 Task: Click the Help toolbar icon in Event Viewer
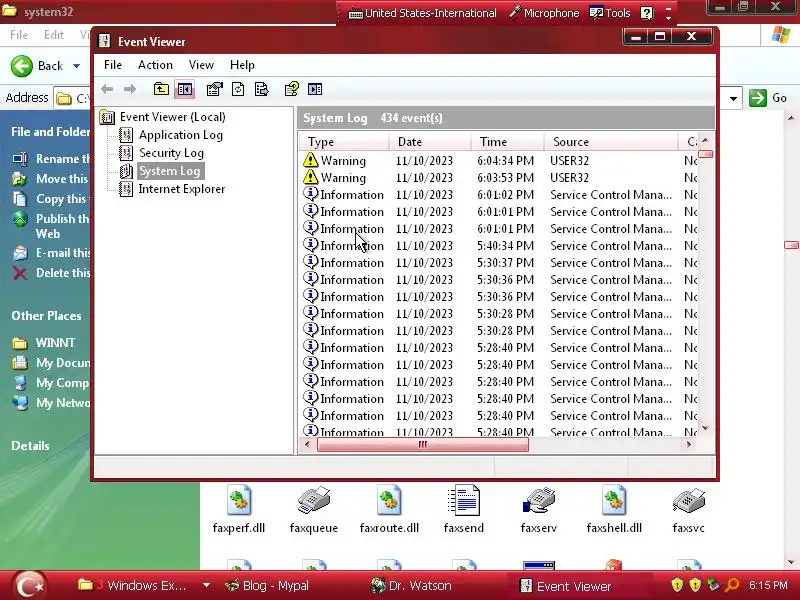point(291,89)
